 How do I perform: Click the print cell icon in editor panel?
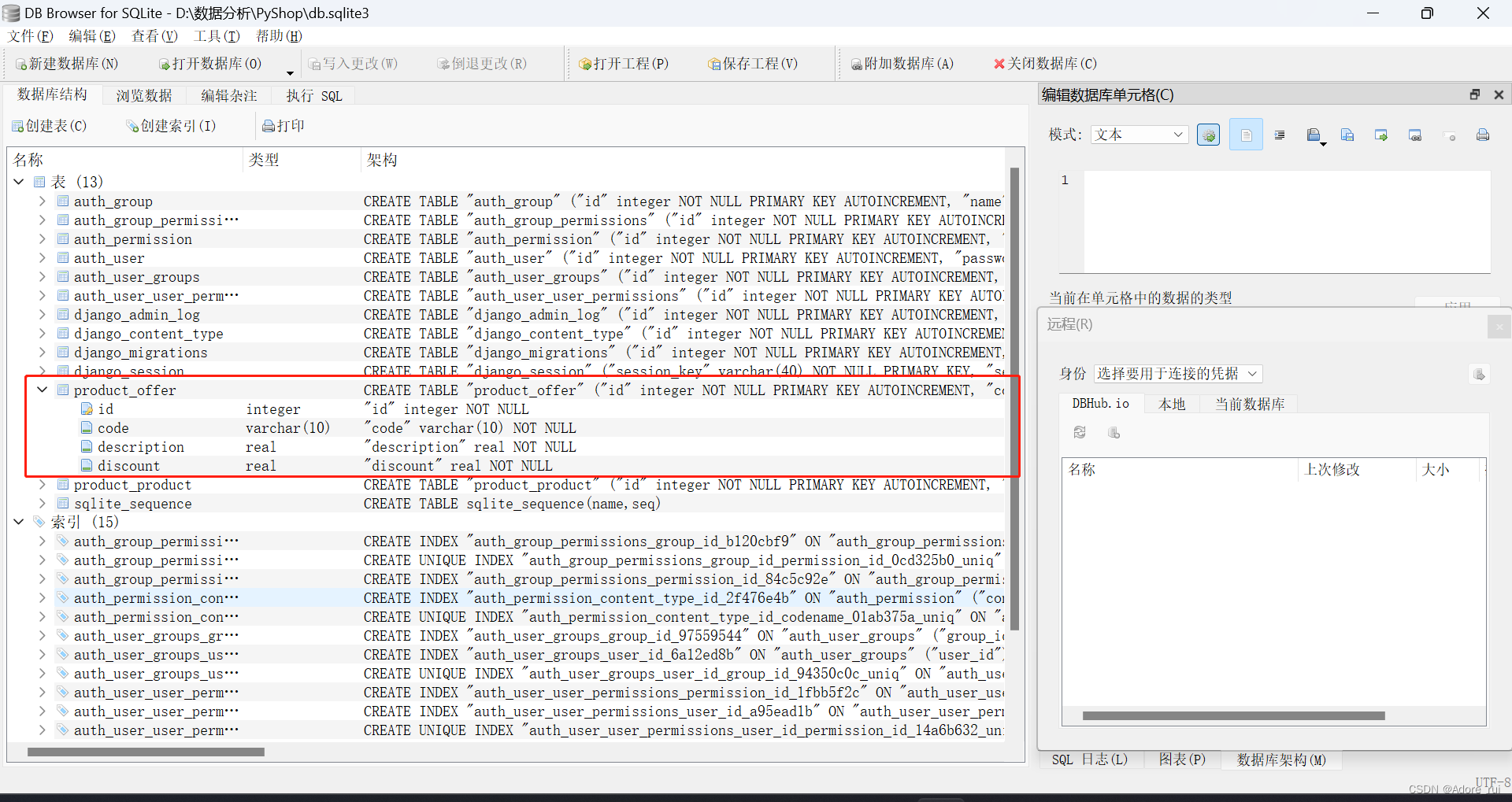pyautogui.click(x=1483, y=135)
